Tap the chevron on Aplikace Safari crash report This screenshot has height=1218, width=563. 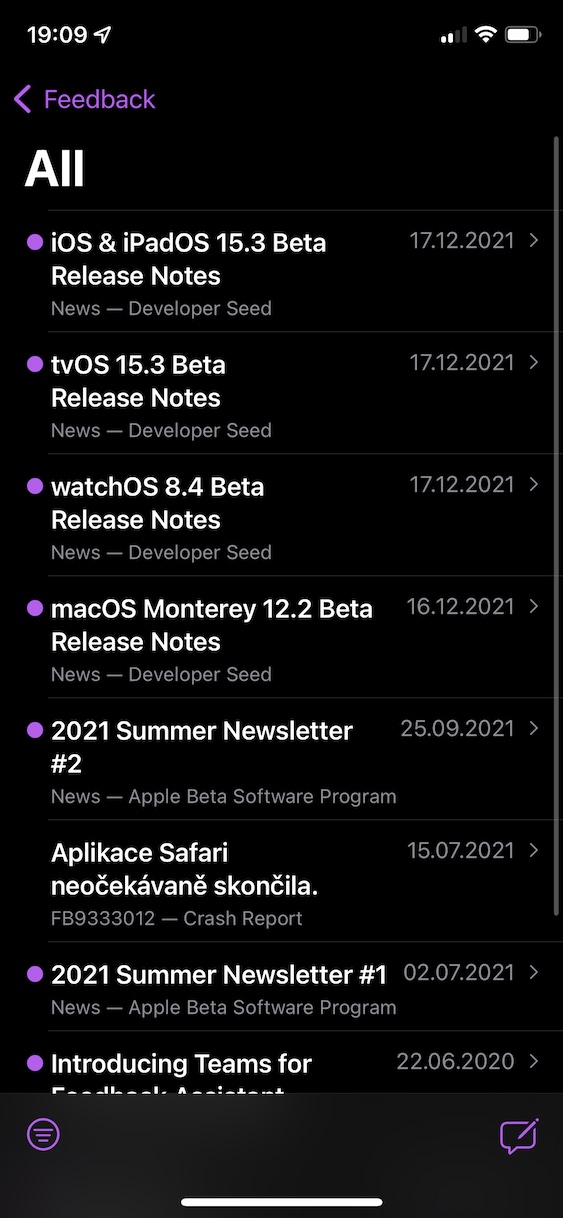[x=534, y=850]
